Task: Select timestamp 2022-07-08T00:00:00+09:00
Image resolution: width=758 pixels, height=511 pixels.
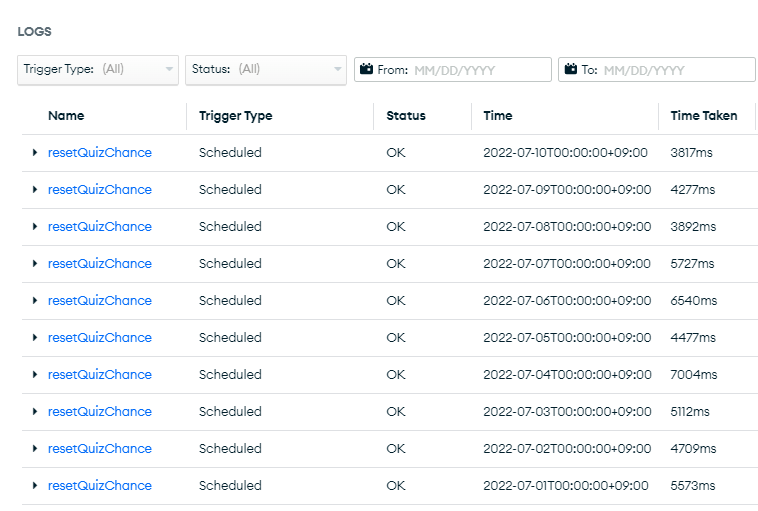Action: pos(567,226)
